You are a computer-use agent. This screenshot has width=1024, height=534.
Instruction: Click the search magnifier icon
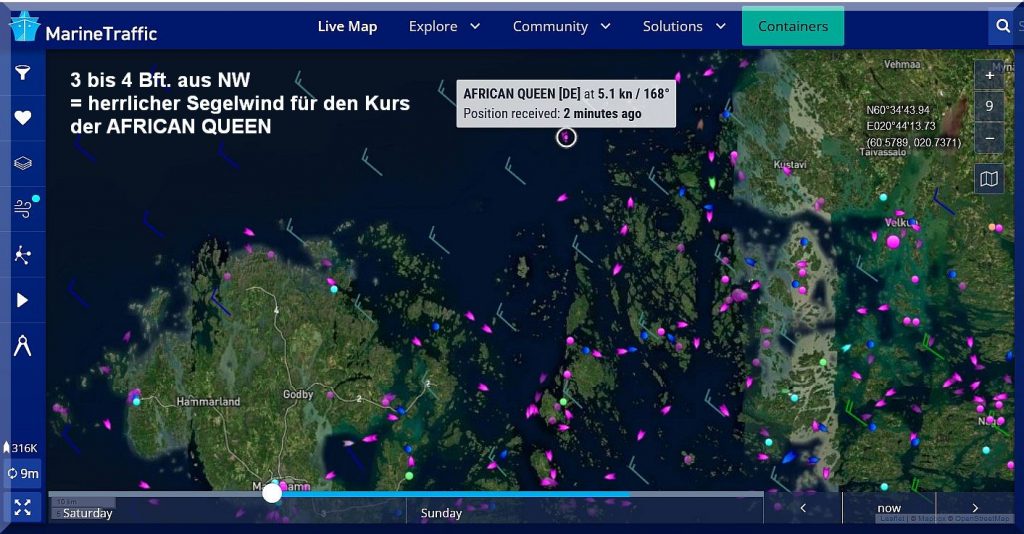click(x=1002, y=27)
